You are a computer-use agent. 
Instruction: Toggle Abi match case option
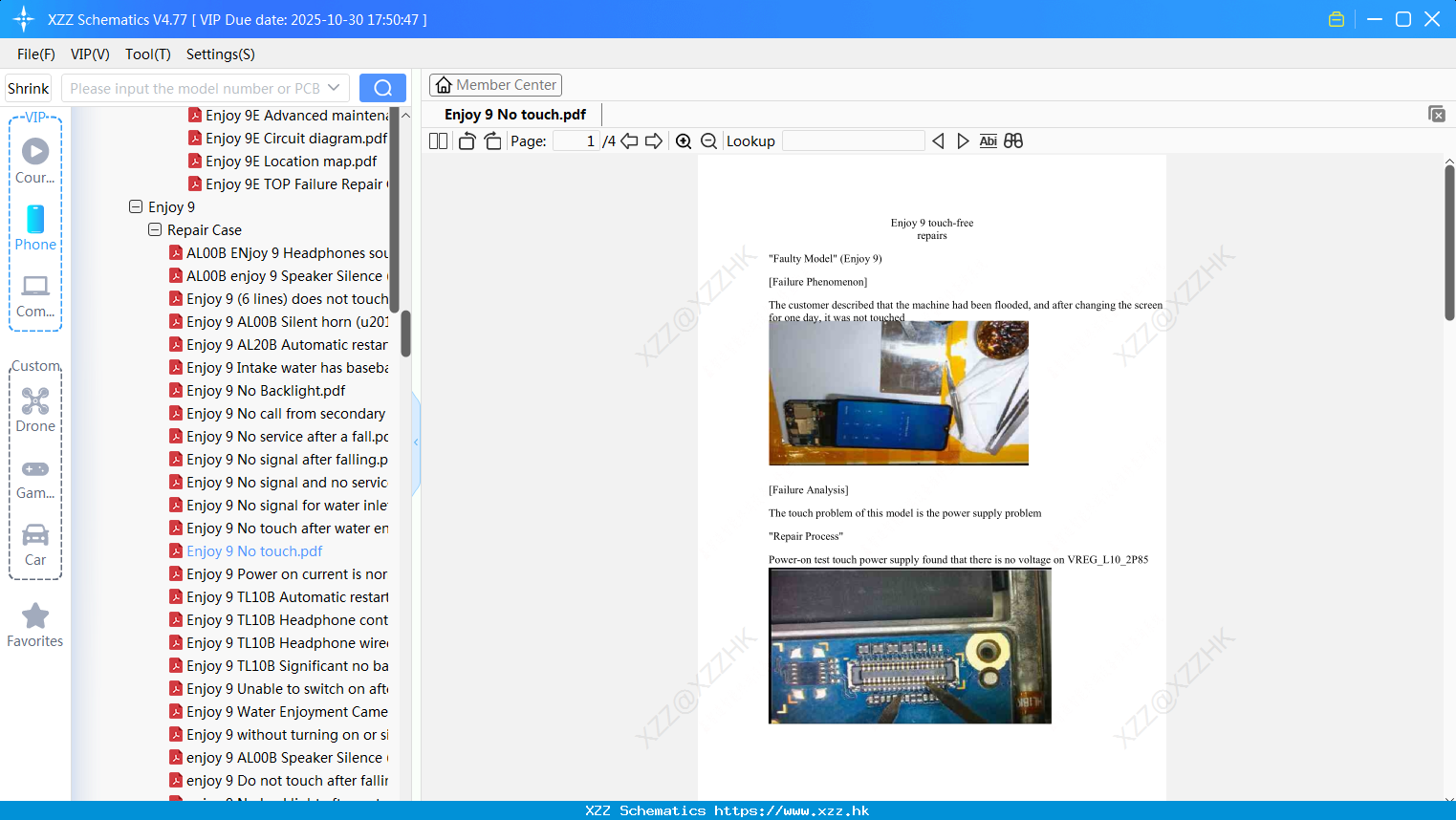point(989,140)
